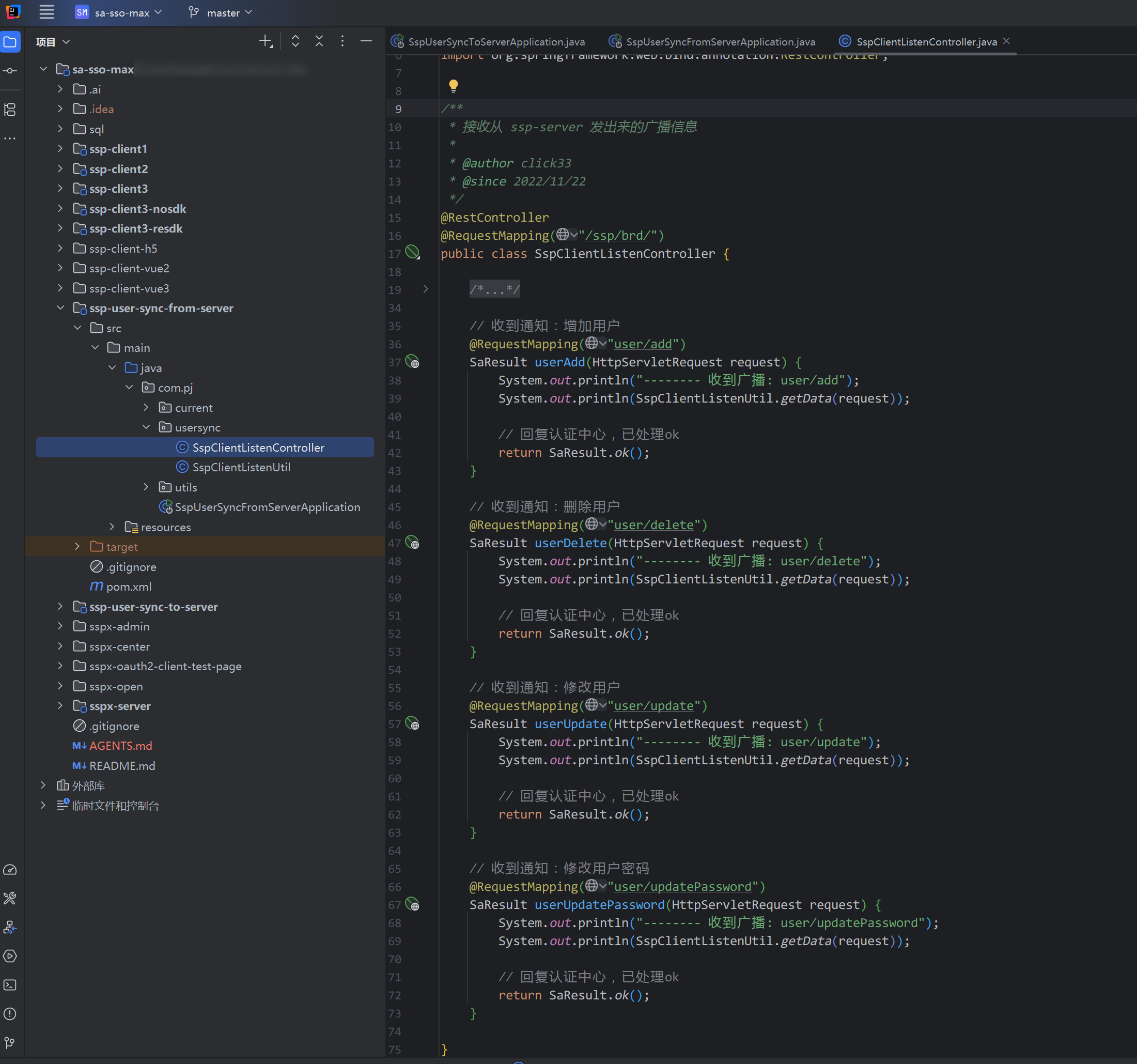The image size is (1137, 1064).
Task: Open the Commit tool window icon
Action: pyautogui.click(x=10, y=71)
